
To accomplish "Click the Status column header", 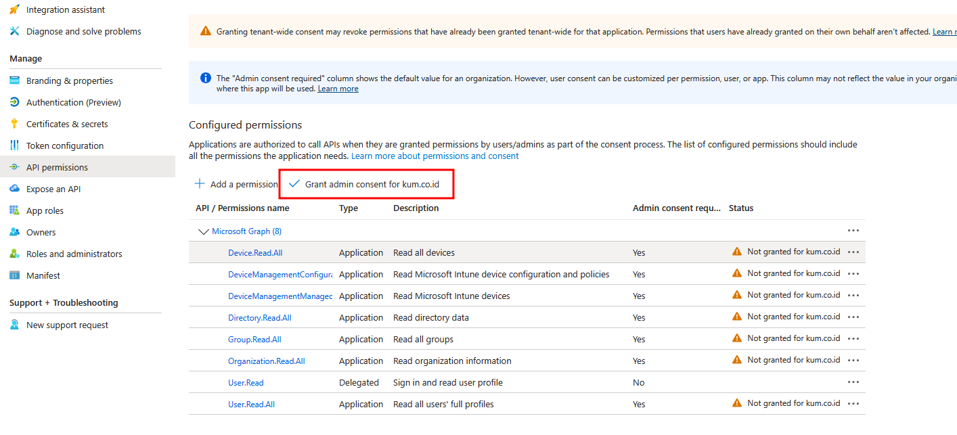I will [741, 208].
